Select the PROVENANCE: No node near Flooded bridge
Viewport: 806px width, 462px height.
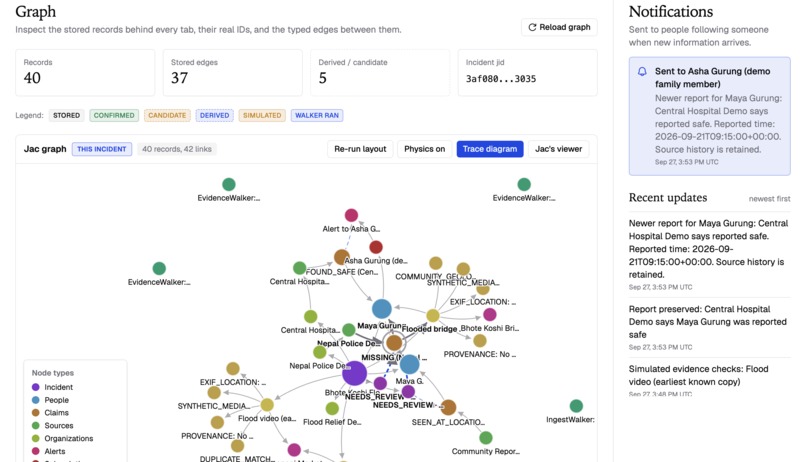[480, 340]
